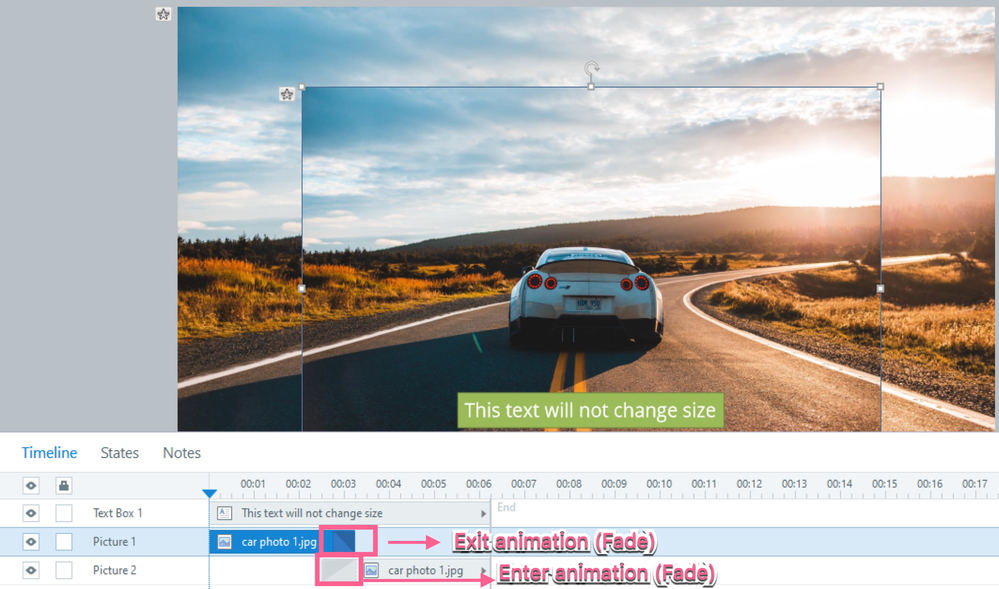Select the Text Box 1 row label
999x589 pixels.
117,513
